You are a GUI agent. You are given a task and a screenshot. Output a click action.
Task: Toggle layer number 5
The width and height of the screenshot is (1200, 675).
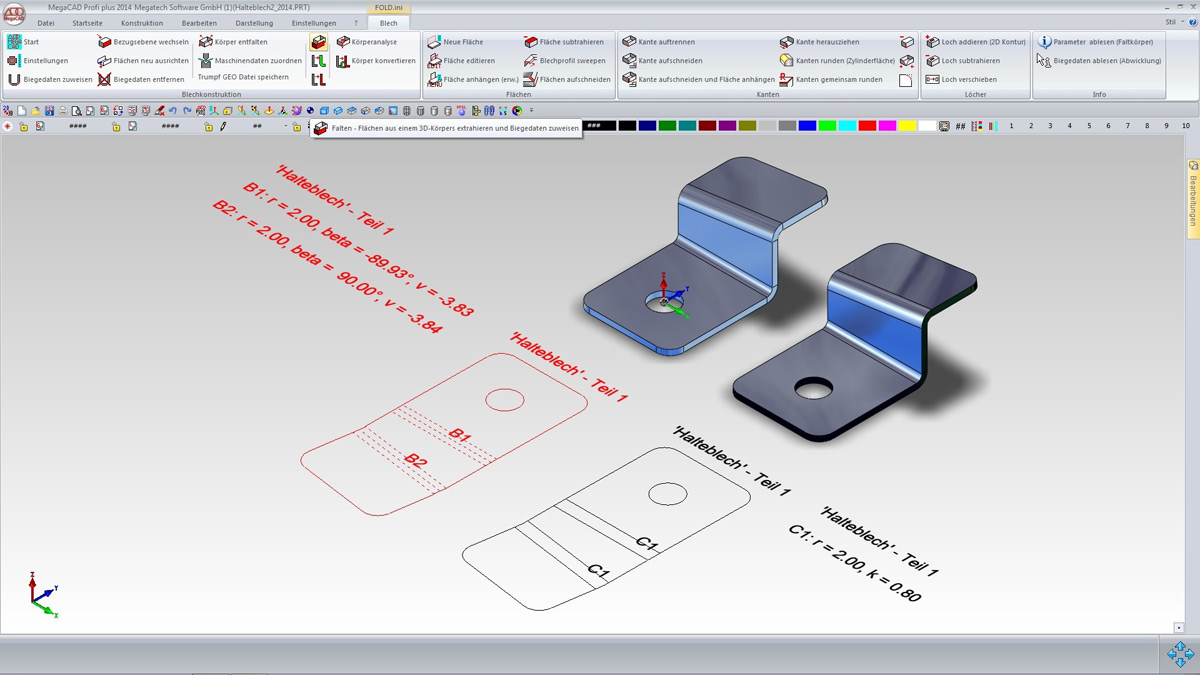coord(1089,126)
